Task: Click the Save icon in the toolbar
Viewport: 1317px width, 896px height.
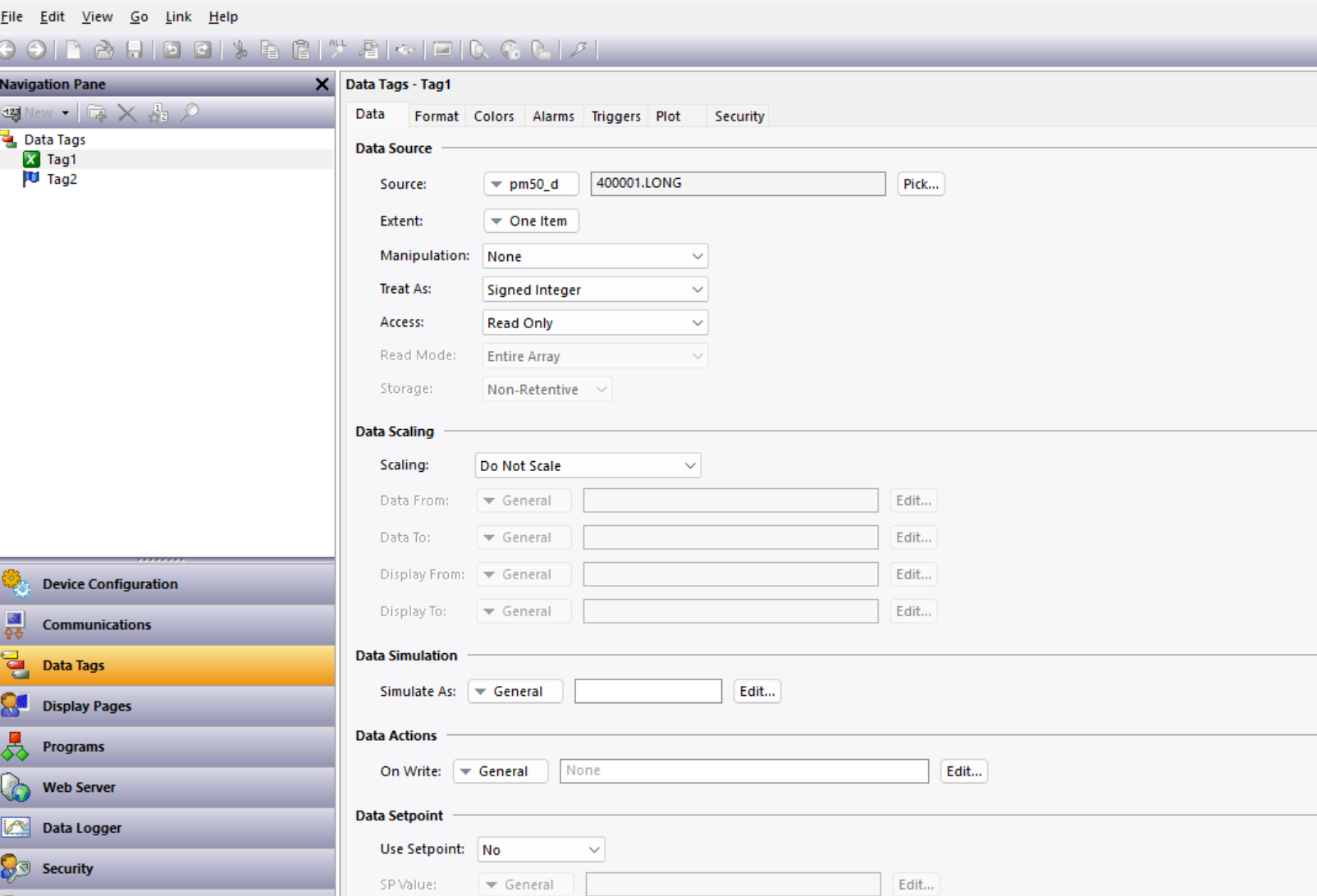Action: [x=135, y=50]
